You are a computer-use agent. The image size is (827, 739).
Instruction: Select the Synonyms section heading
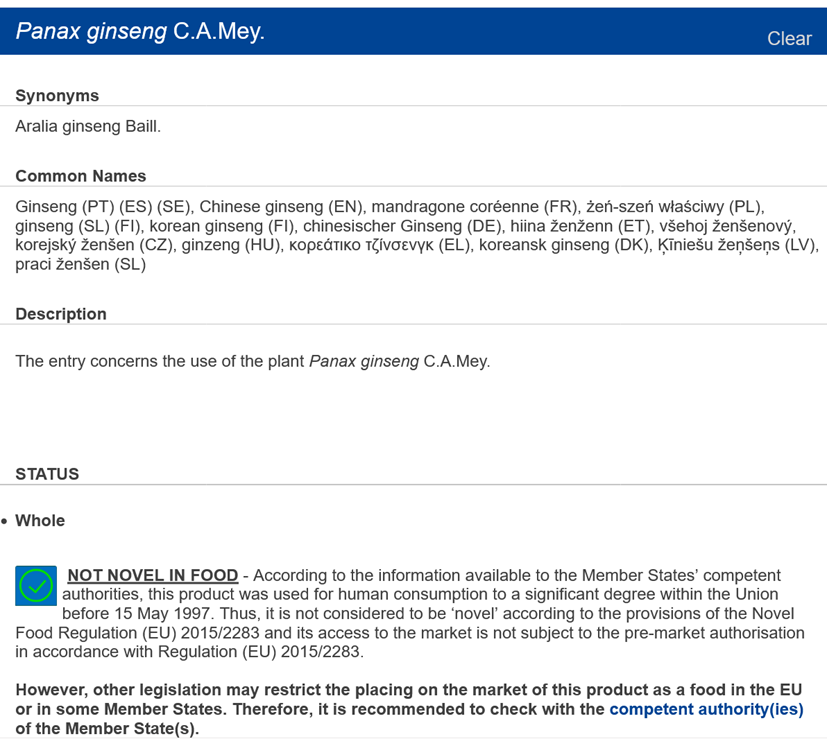click(x=57, y=95)
